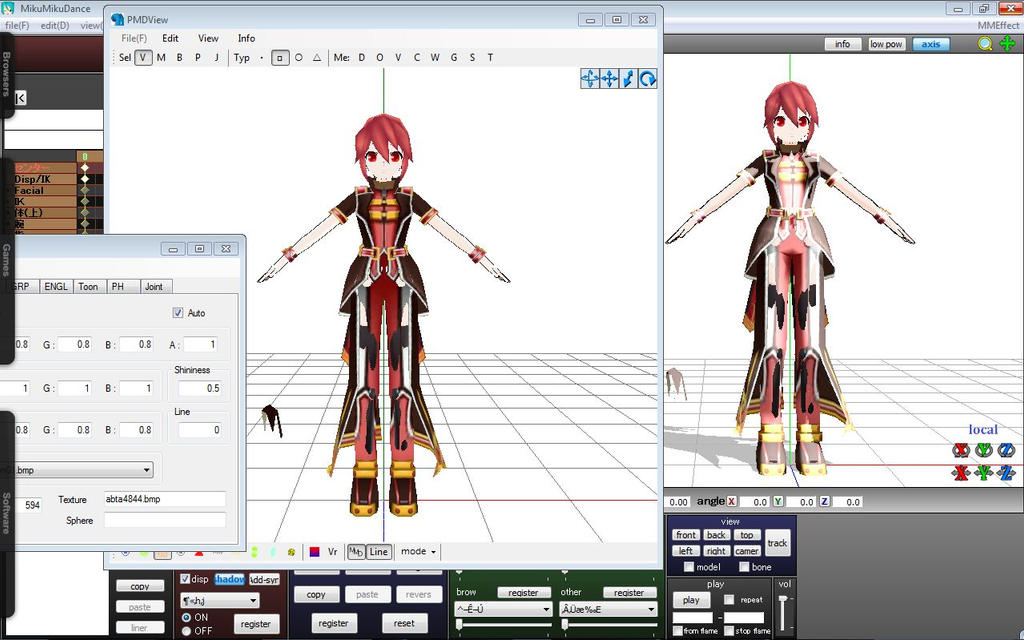Click the local Z move axis icon

click(1006, 472)
